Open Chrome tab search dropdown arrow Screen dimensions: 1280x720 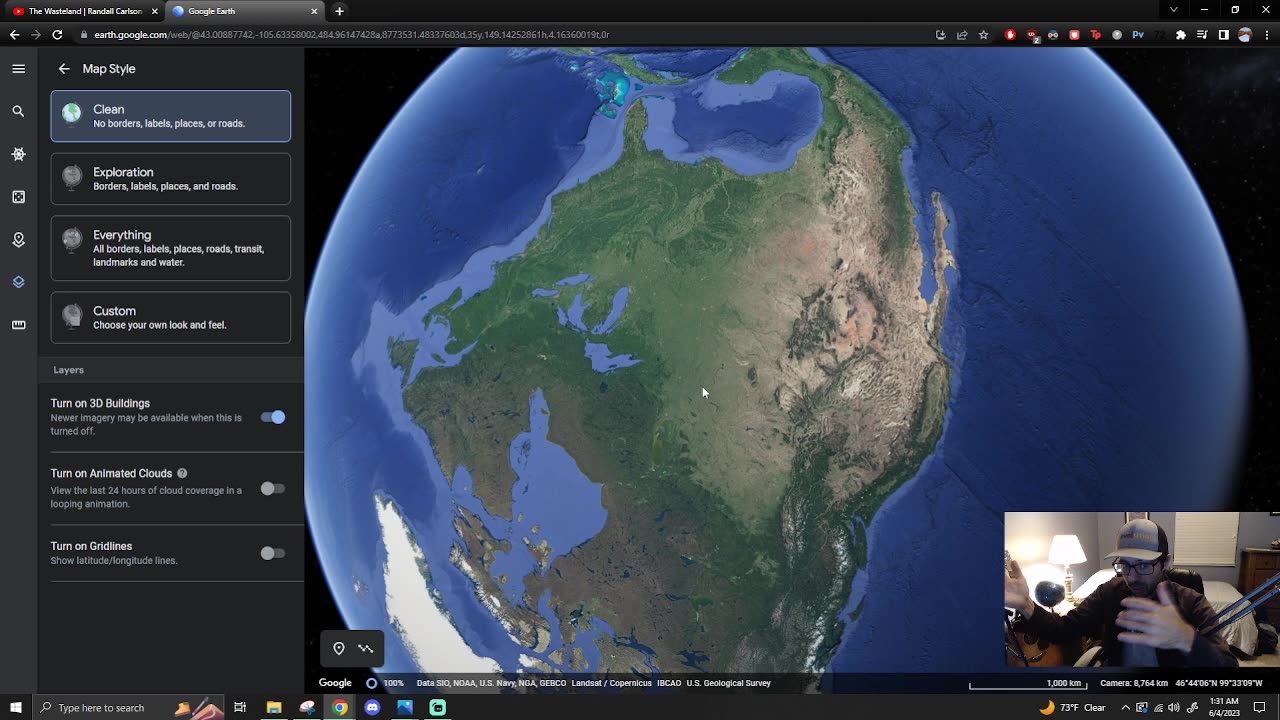tap(1173, 10)
